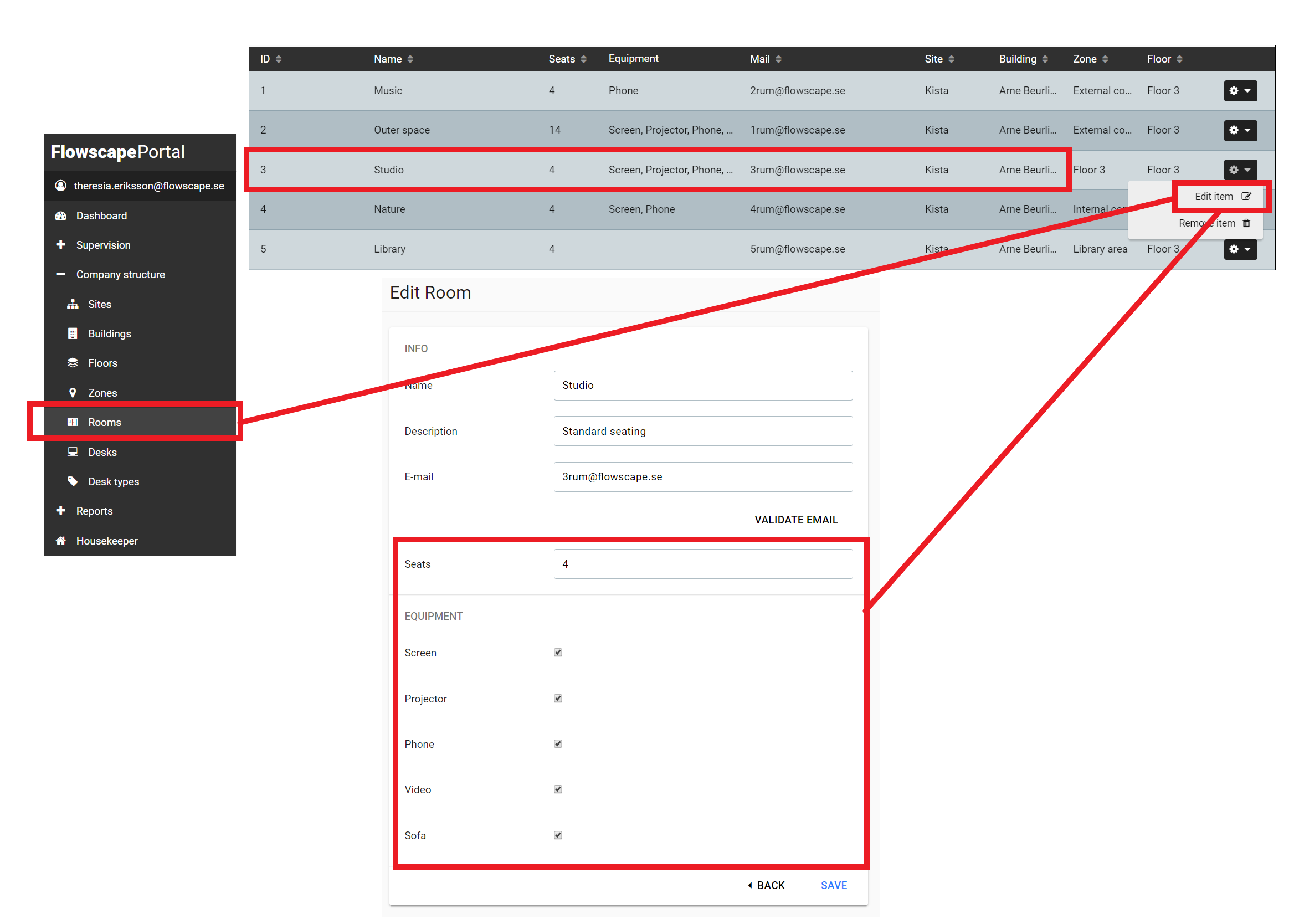Click the edit pencil icon next to Edit item
The height and width of the screenshot is (924, 1294).
coord(1246,196)
